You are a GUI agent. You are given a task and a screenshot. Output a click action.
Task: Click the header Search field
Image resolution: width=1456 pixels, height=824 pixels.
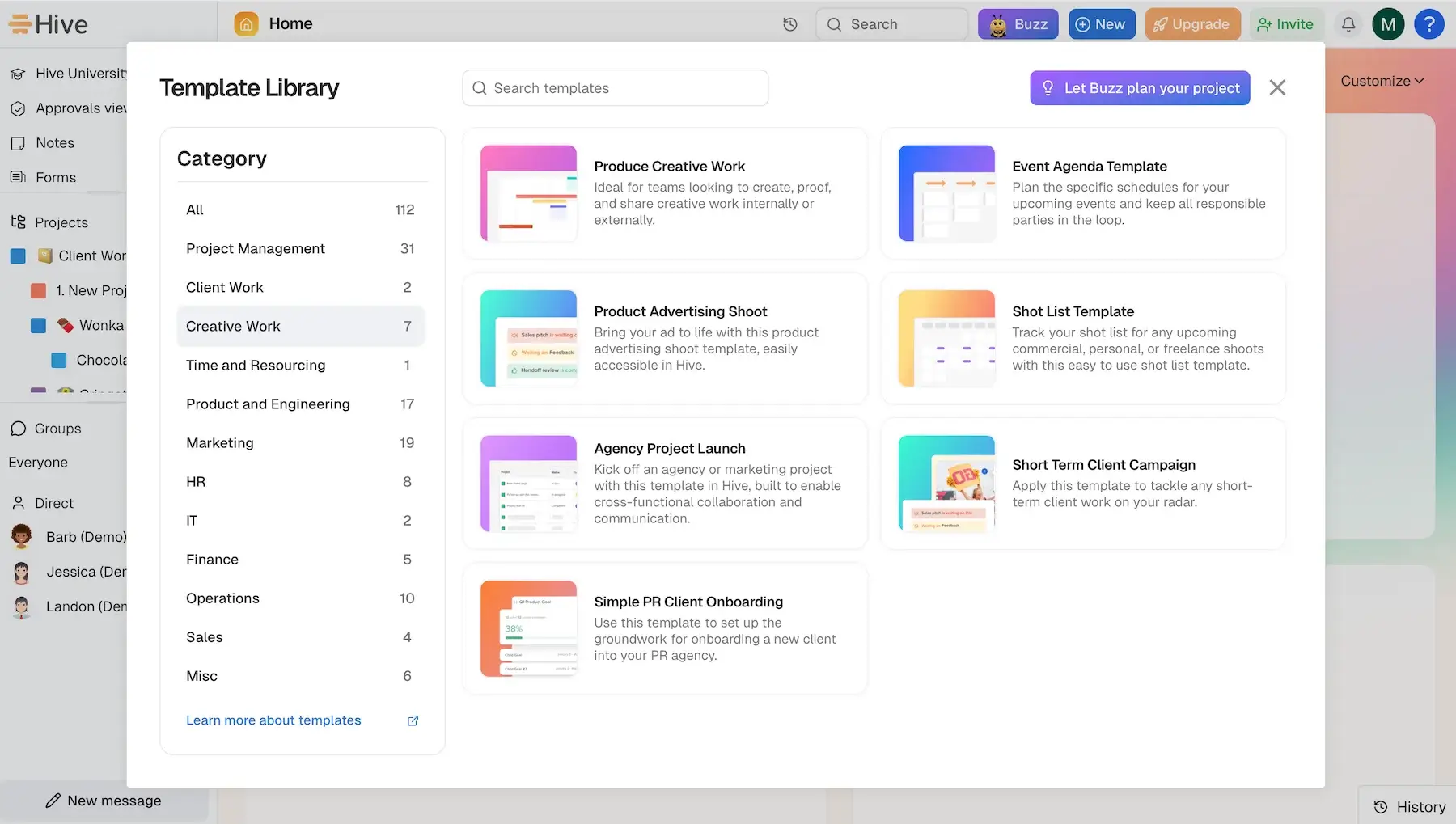(891, 24)
